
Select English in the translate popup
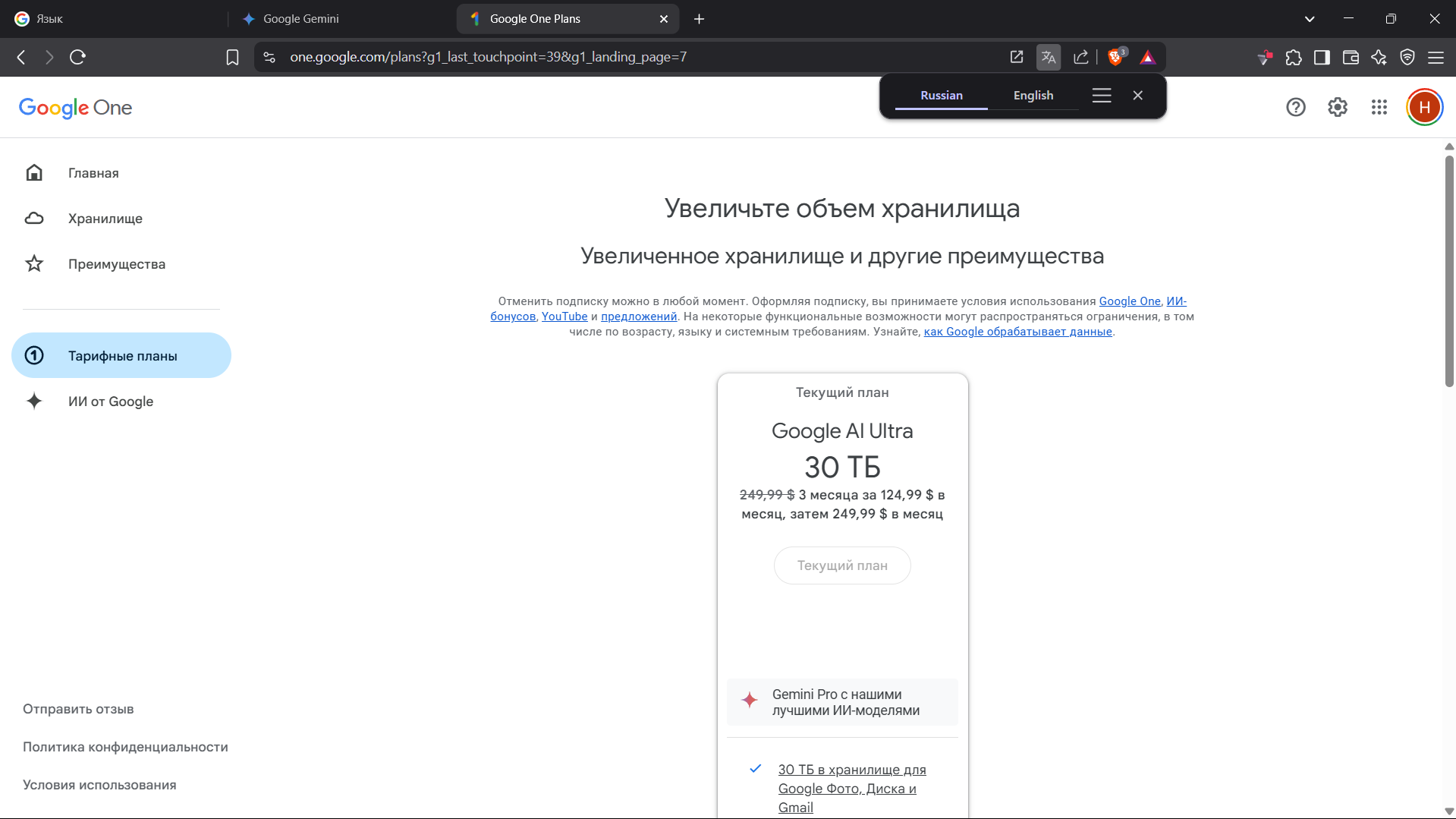click(x=1033, y=95)
